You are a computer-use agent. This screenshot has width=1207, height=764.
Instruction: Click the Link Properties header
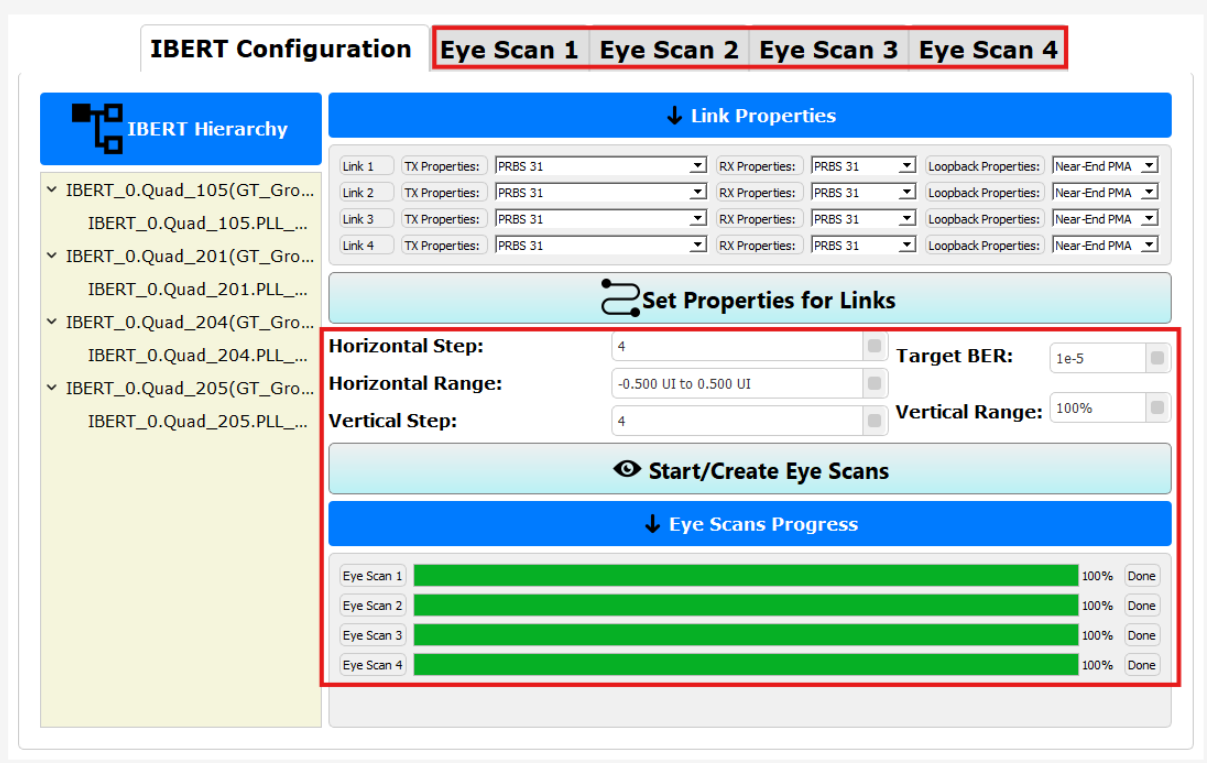750,116
